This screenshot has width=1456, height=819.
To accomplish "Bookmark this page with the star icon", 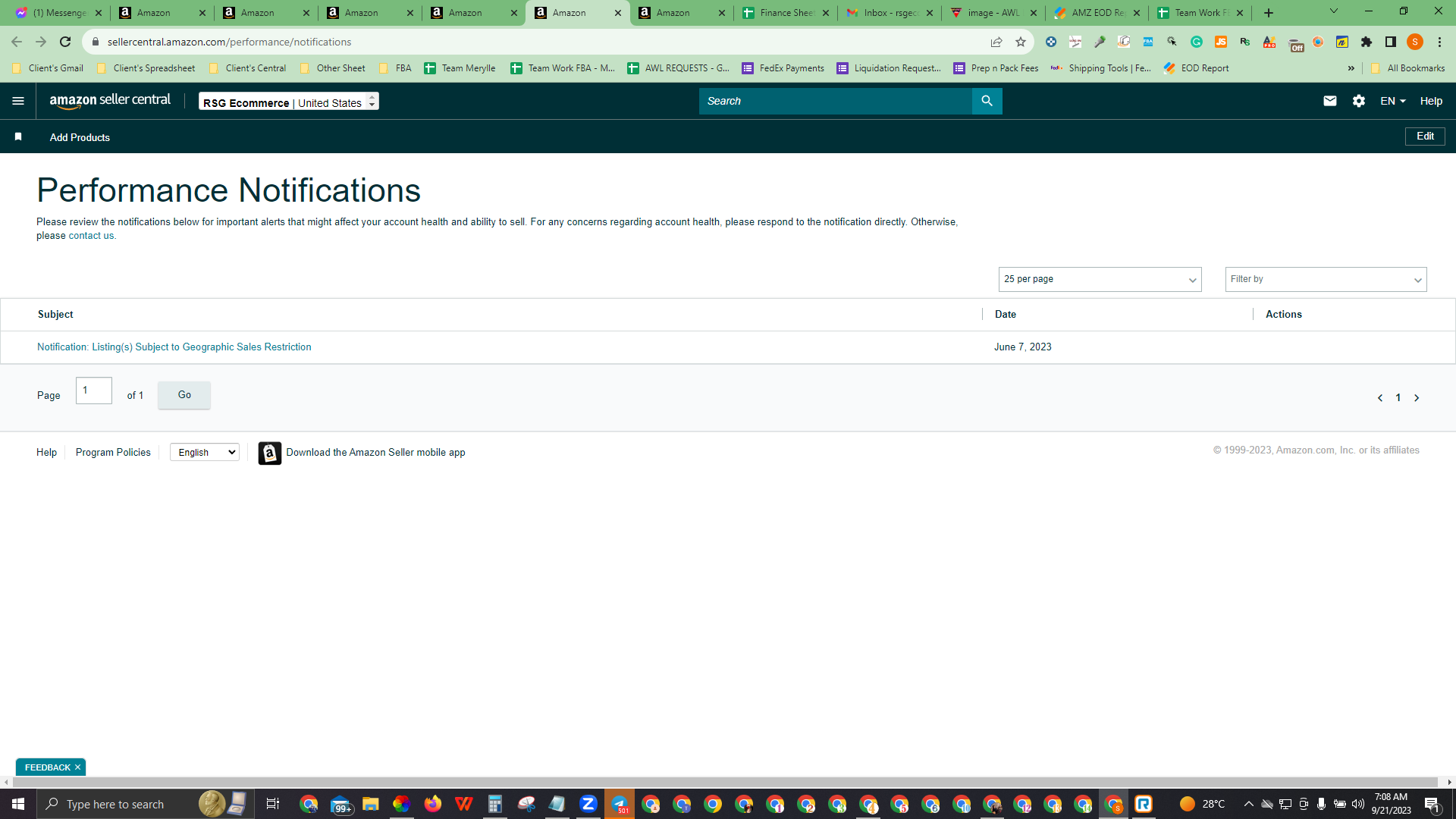I will click(1021, 42).
